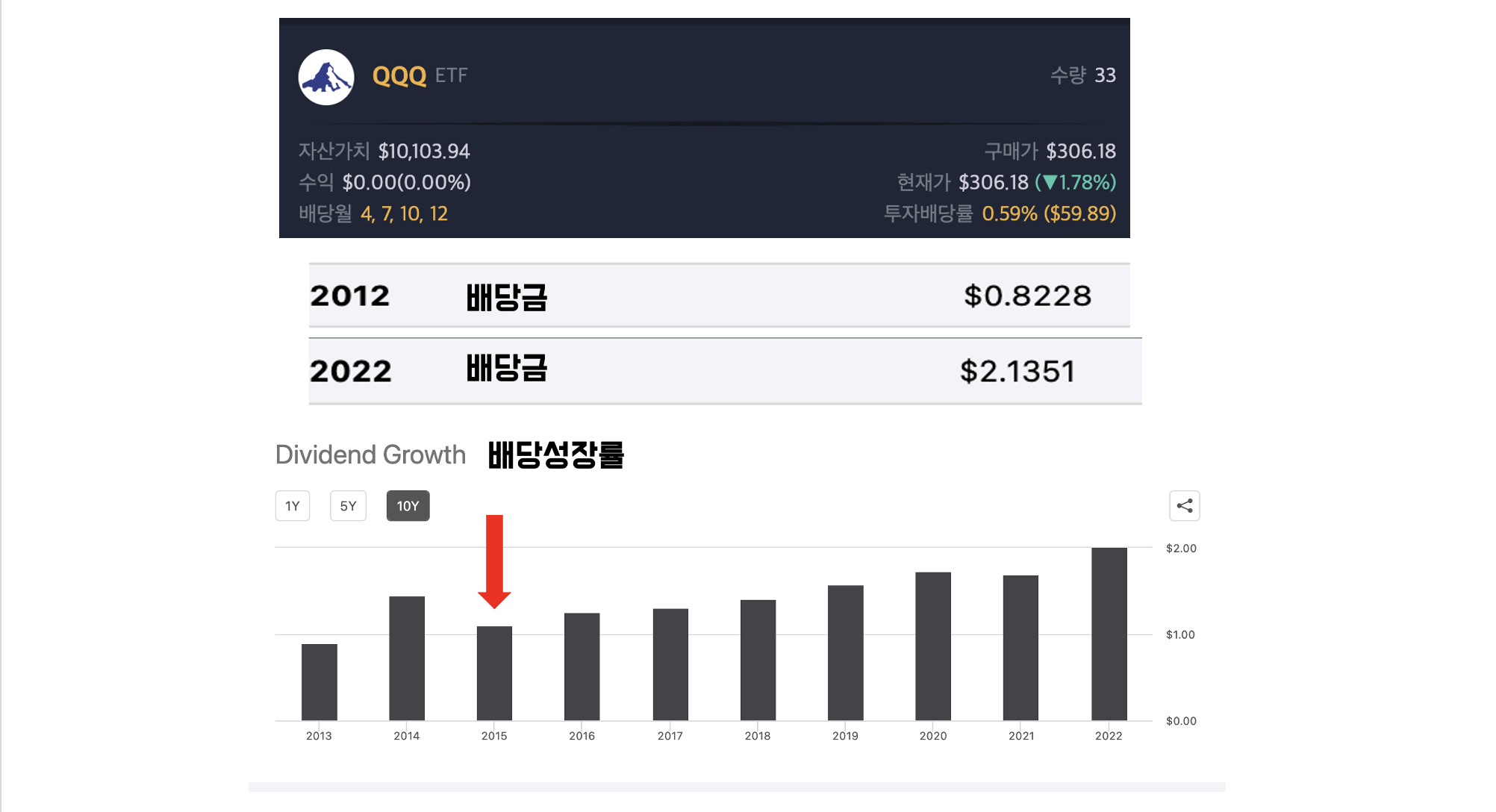
Task: Click the QQQ ETF mountain logo icon
Action: pos(326,77)
